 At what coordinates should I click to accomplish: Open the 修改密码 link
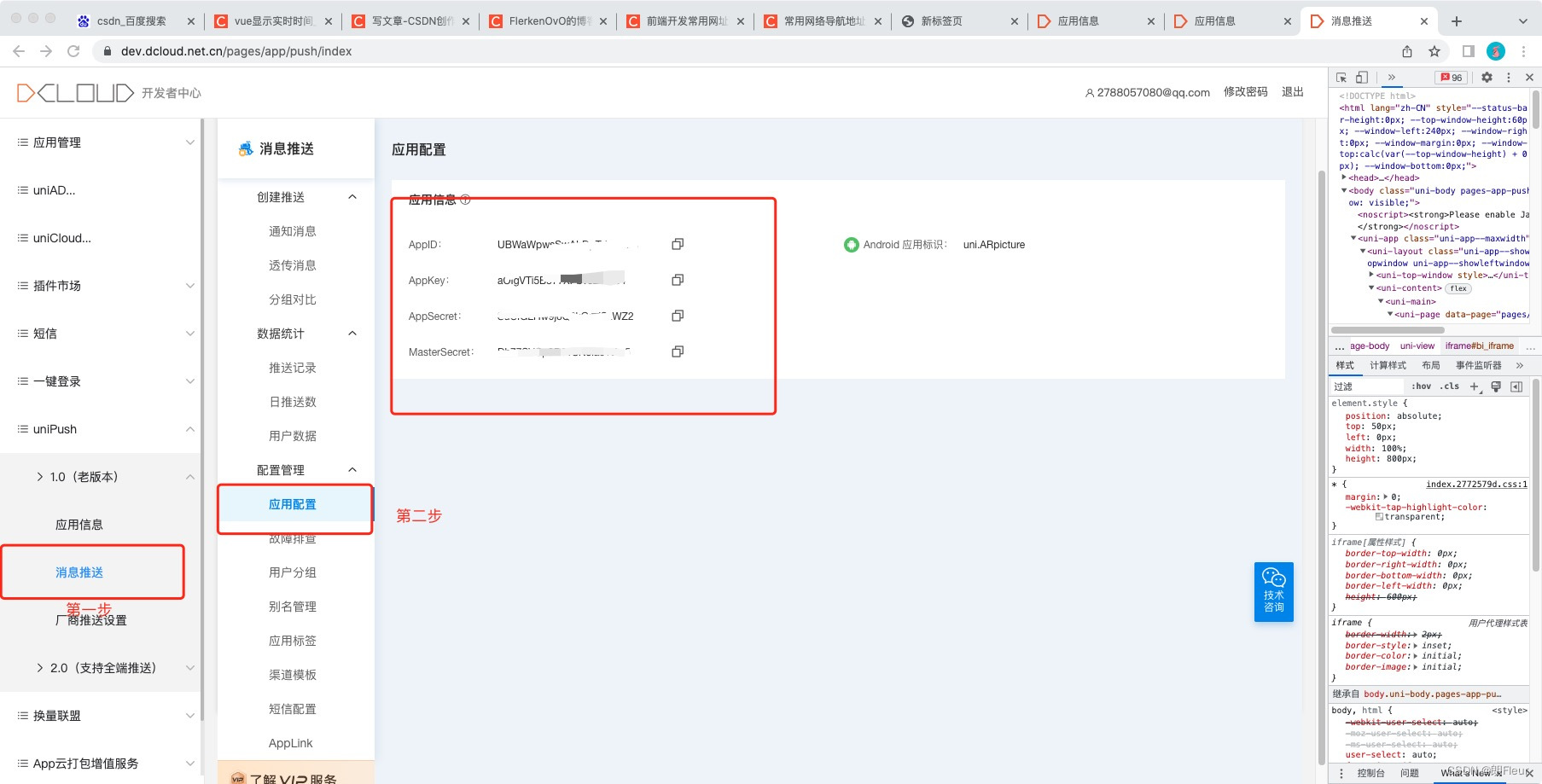point(1245,92)
